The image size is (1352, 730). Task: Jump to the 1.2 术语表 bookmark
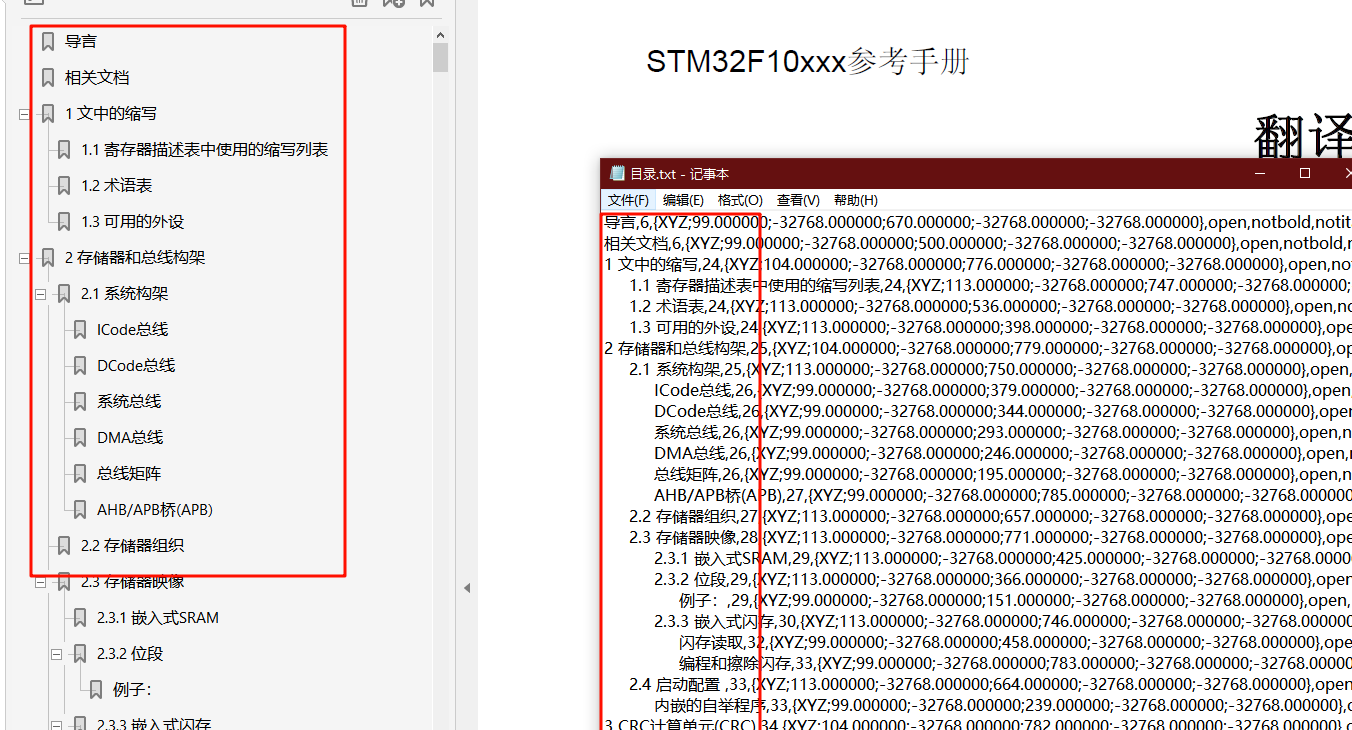pos(117,186)
